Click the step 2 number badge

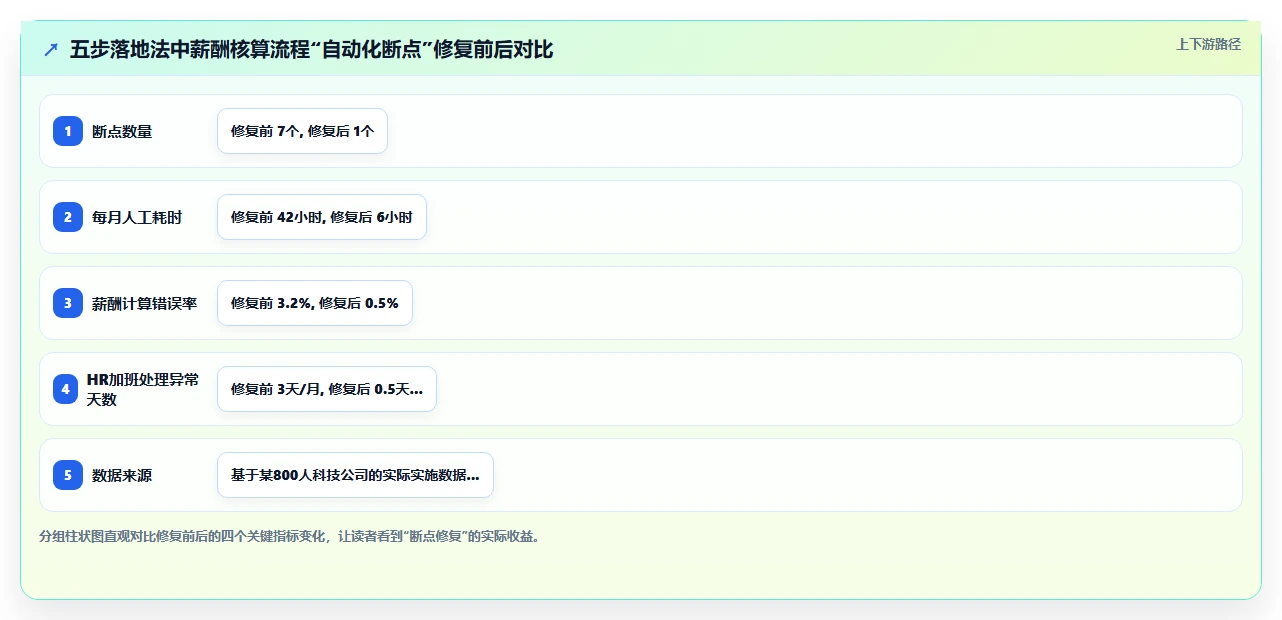68,217
